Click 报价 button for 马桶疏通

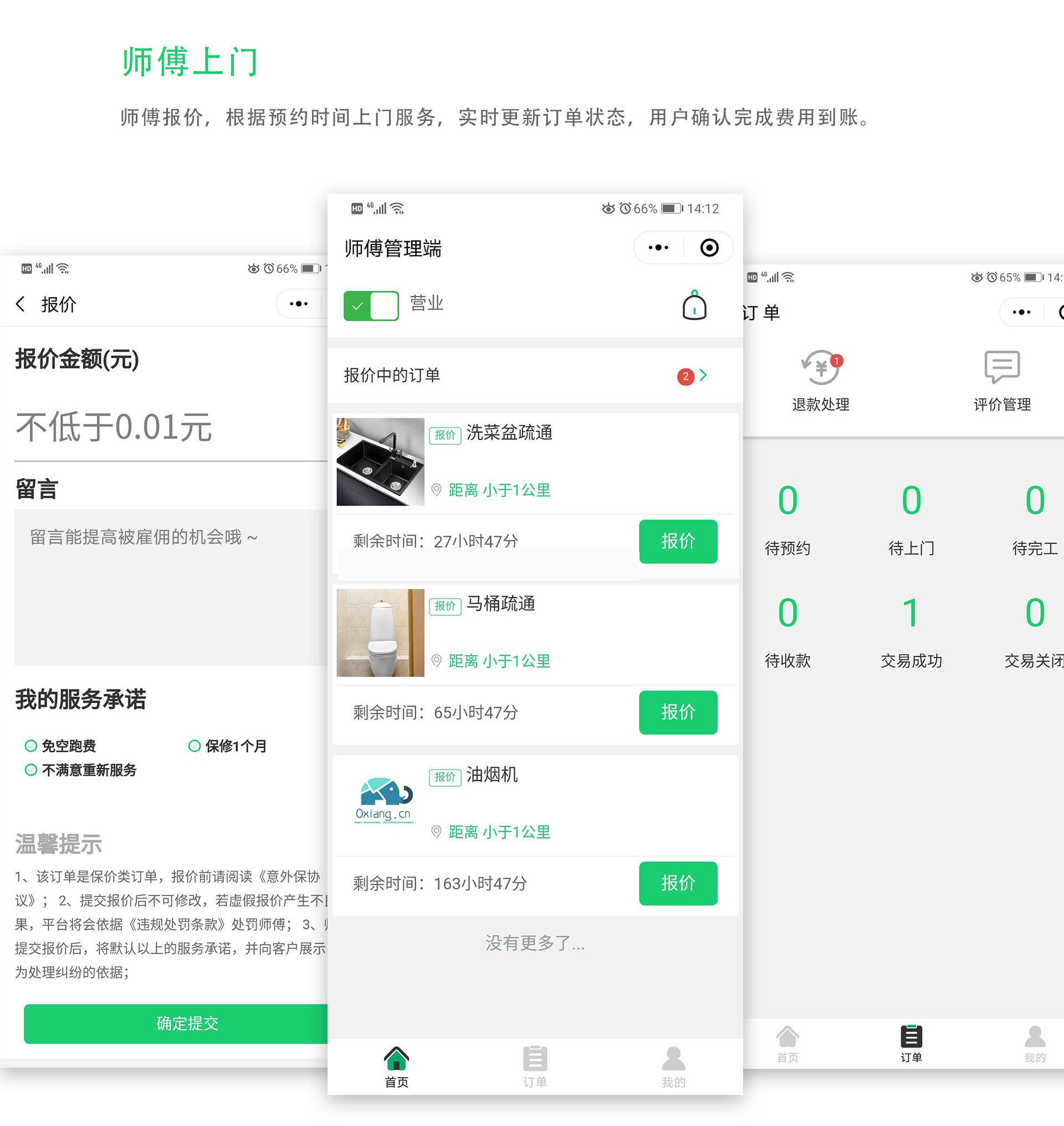678,712
